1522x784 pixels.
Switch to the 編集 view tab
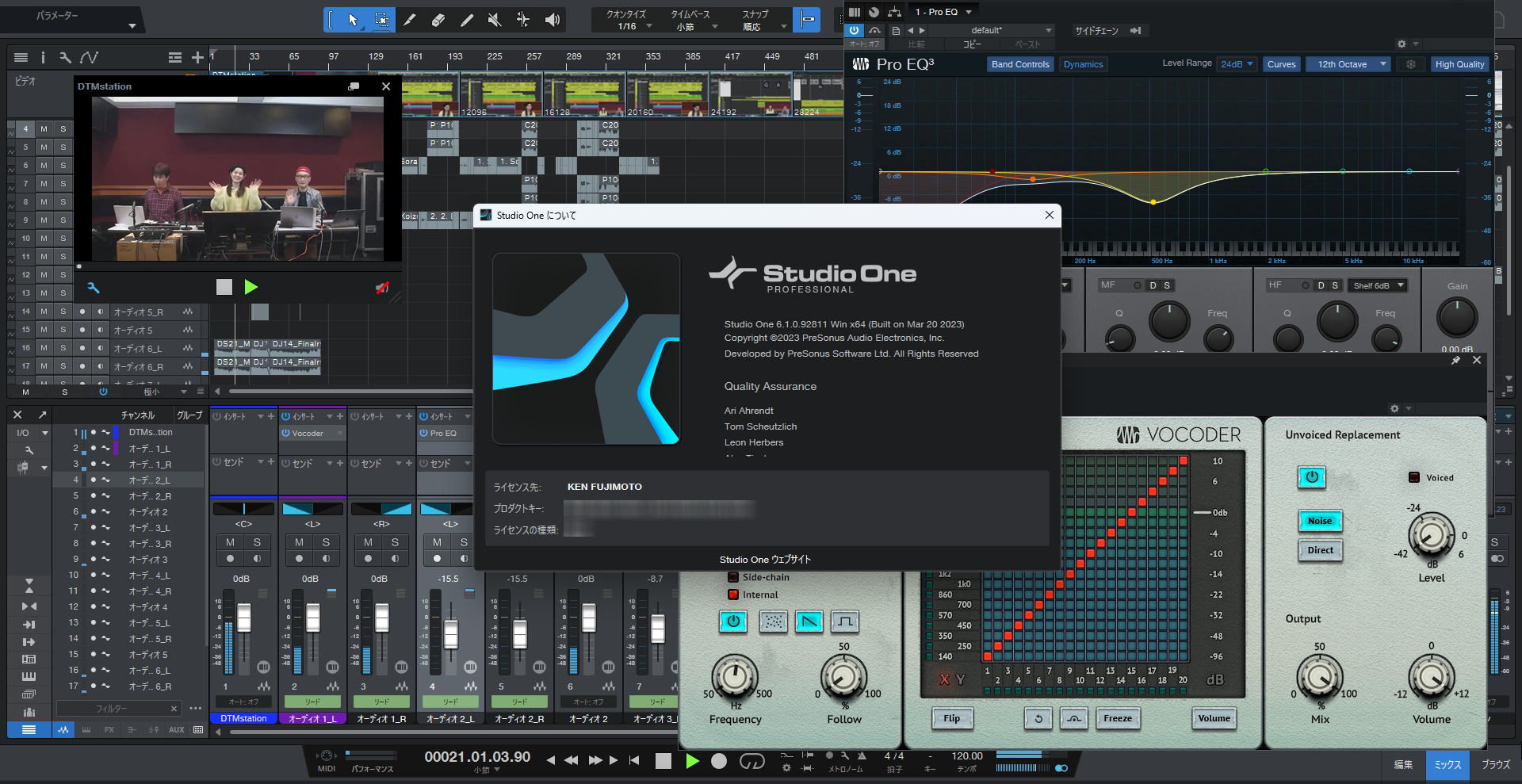pyautogui.click(x=1403, y=765)
